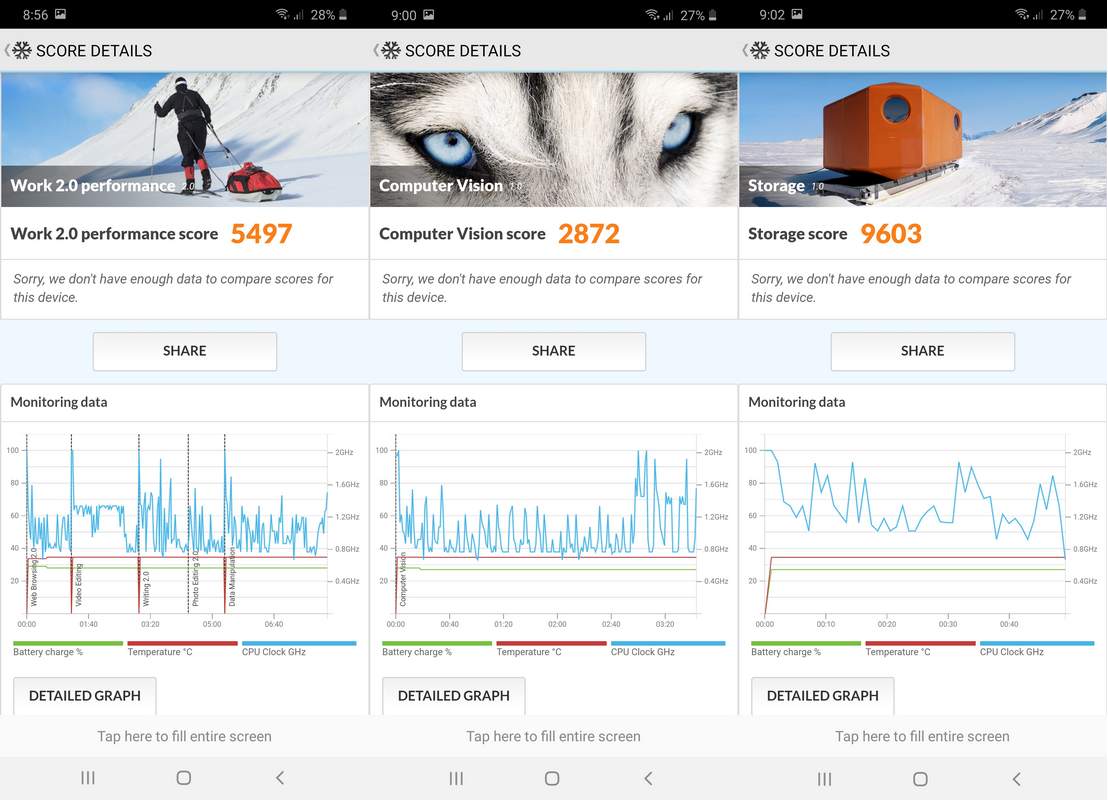Tap Video Editing marker in Work chart
The width and height of the screenshot is (1108, 800).
[x=78, y=585]
